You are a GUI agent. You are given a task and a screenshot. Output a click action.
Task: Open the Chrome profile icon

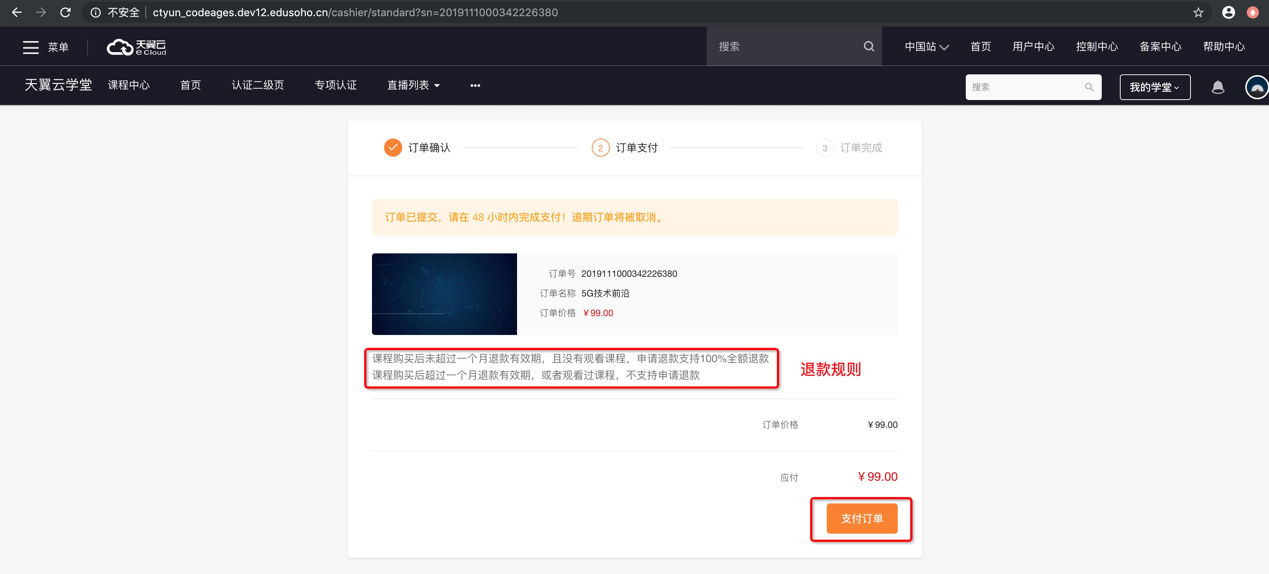(x=1228, y=13)
